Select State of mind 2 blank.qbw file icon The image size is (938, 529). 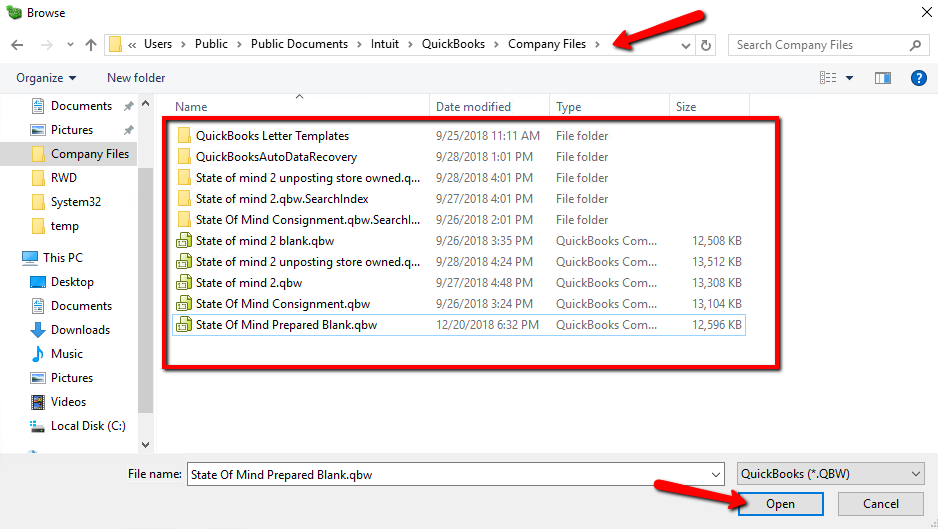point(184,241)
